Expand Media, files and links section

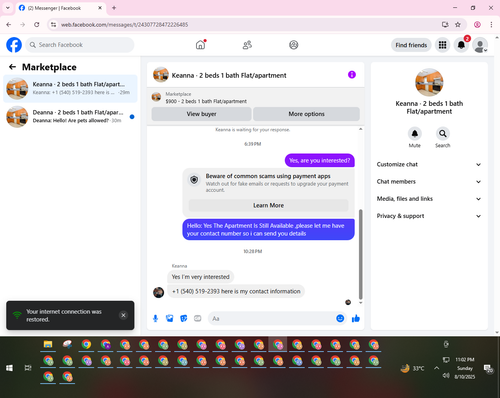pyautogui.click(x=429, y=199)
